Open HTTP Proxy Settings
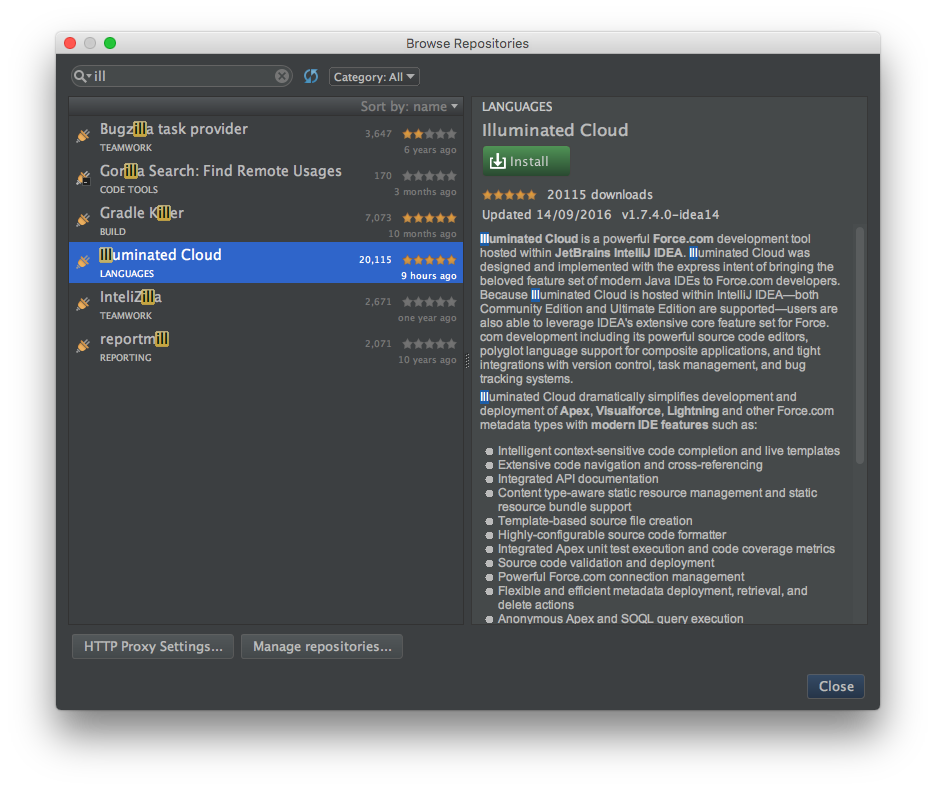The height and width of the screenshot is (790, 936). [x=153, y=647]
